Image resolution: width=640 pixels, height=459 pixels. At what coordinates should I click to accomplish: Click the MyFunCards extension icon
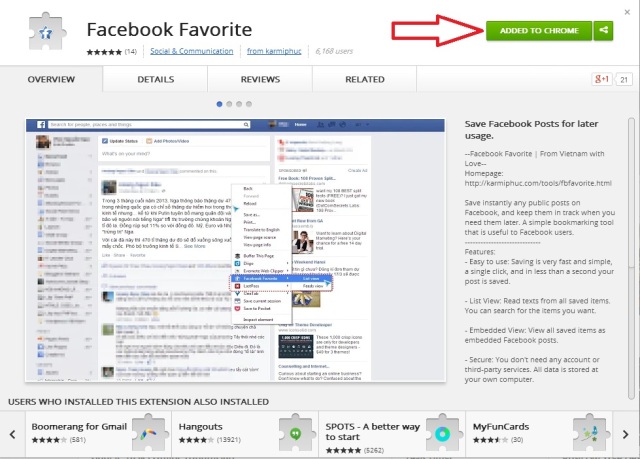coord(591,432)
